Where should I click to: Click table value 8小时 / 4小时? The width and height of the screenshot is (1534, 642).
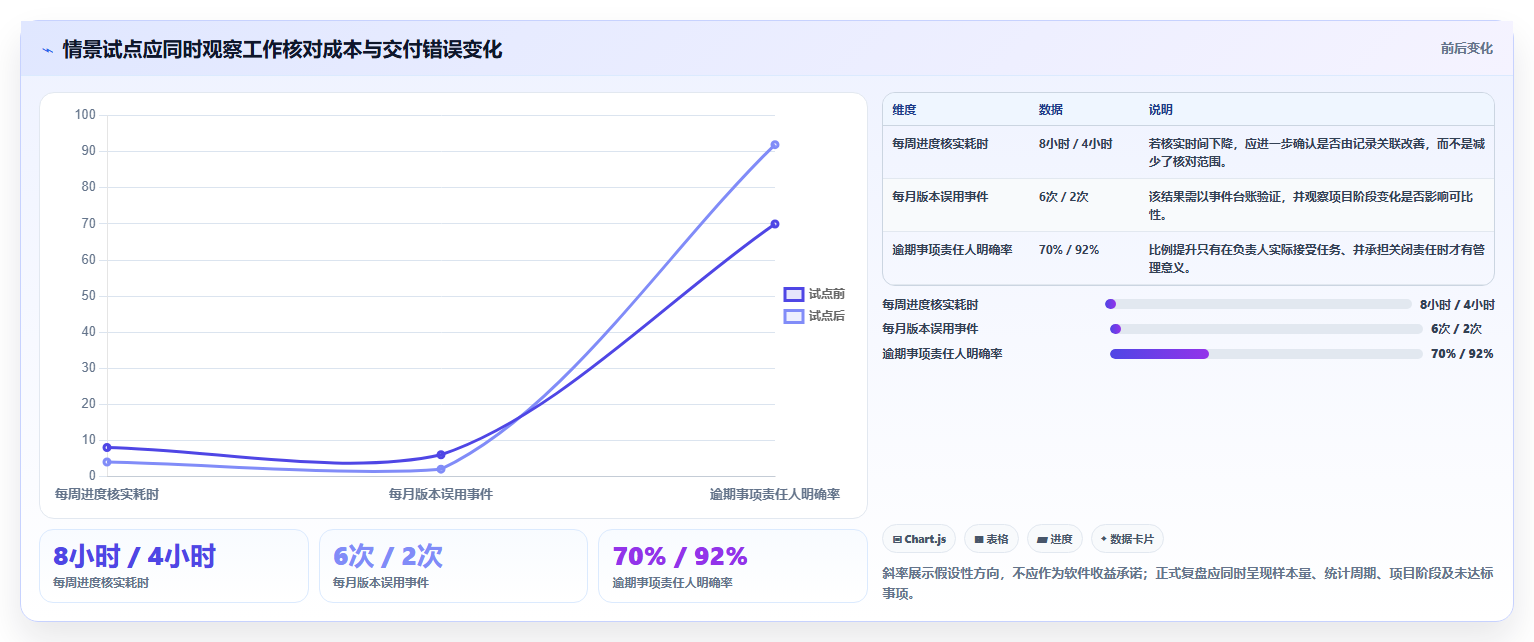click(1076, 144)
